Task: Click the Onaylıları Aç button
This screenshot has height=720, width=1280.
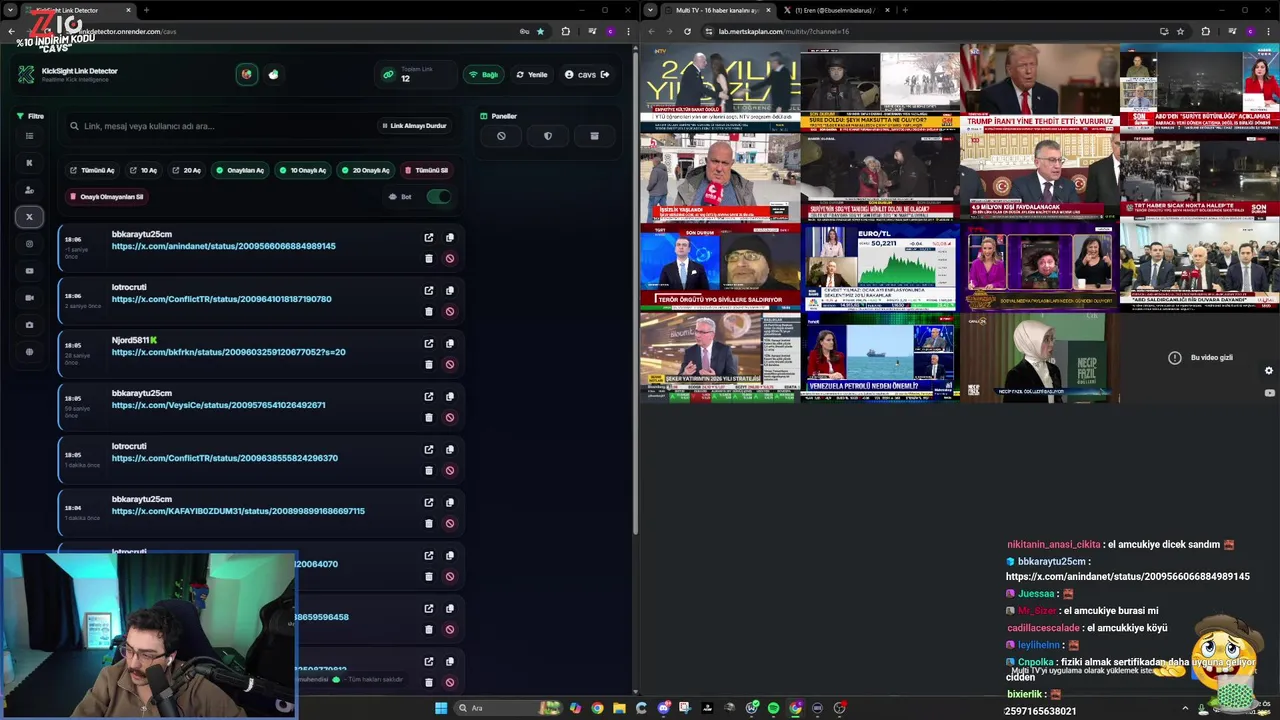Action: (x=240, y=170)
